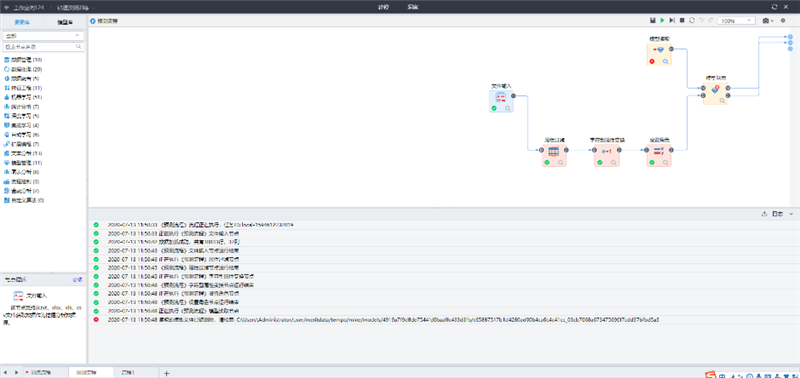Screen dimensions: 800x378
Task: Open the 日志 log dropdown
Action: point(782,214)
